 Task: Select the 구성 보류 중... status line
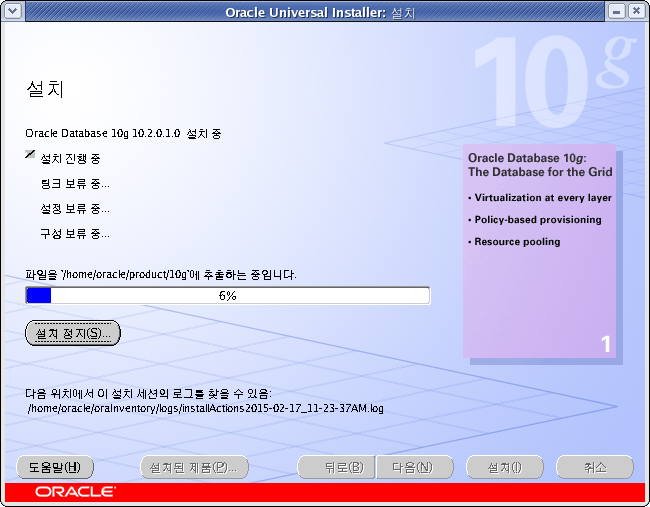click(x=75, y=234)
